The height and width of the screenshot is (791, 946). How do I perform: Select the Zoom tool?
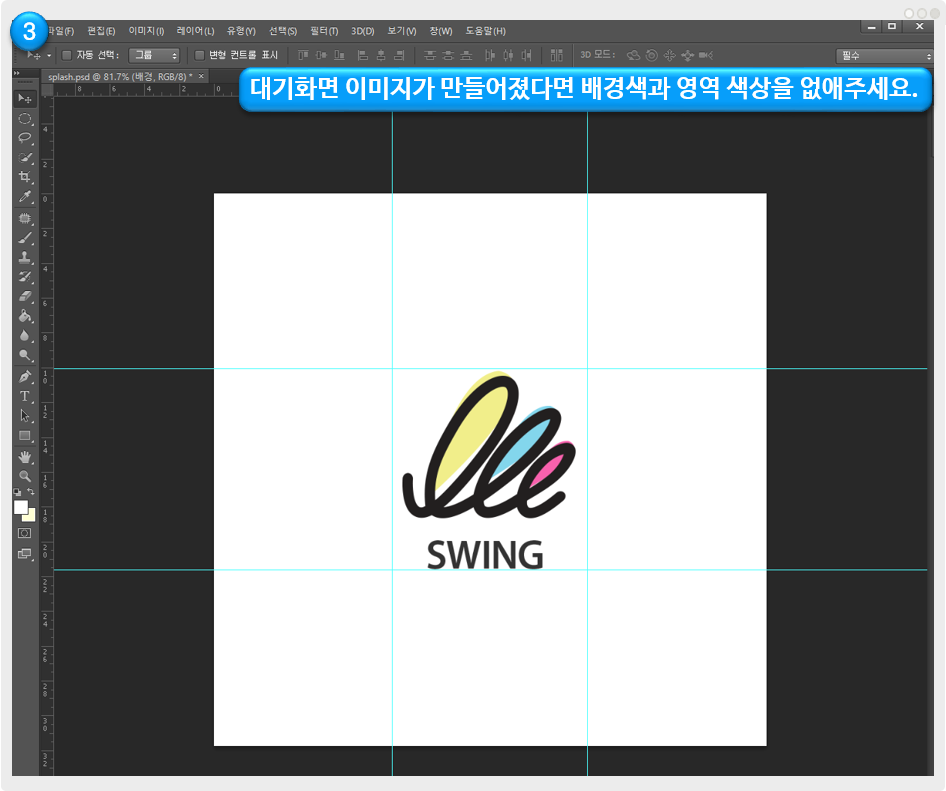click(x=25, y=476)
